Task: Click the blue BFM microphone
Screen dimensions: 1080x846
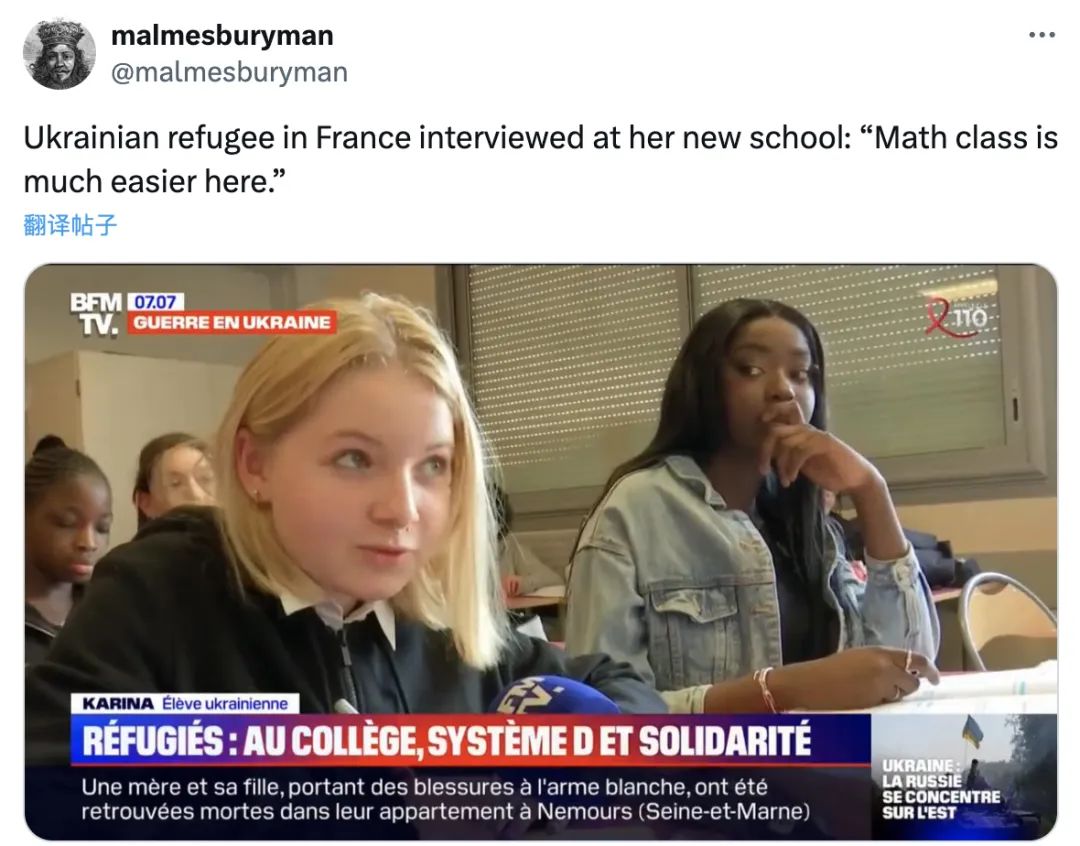Action: click(x=554, y=694)
